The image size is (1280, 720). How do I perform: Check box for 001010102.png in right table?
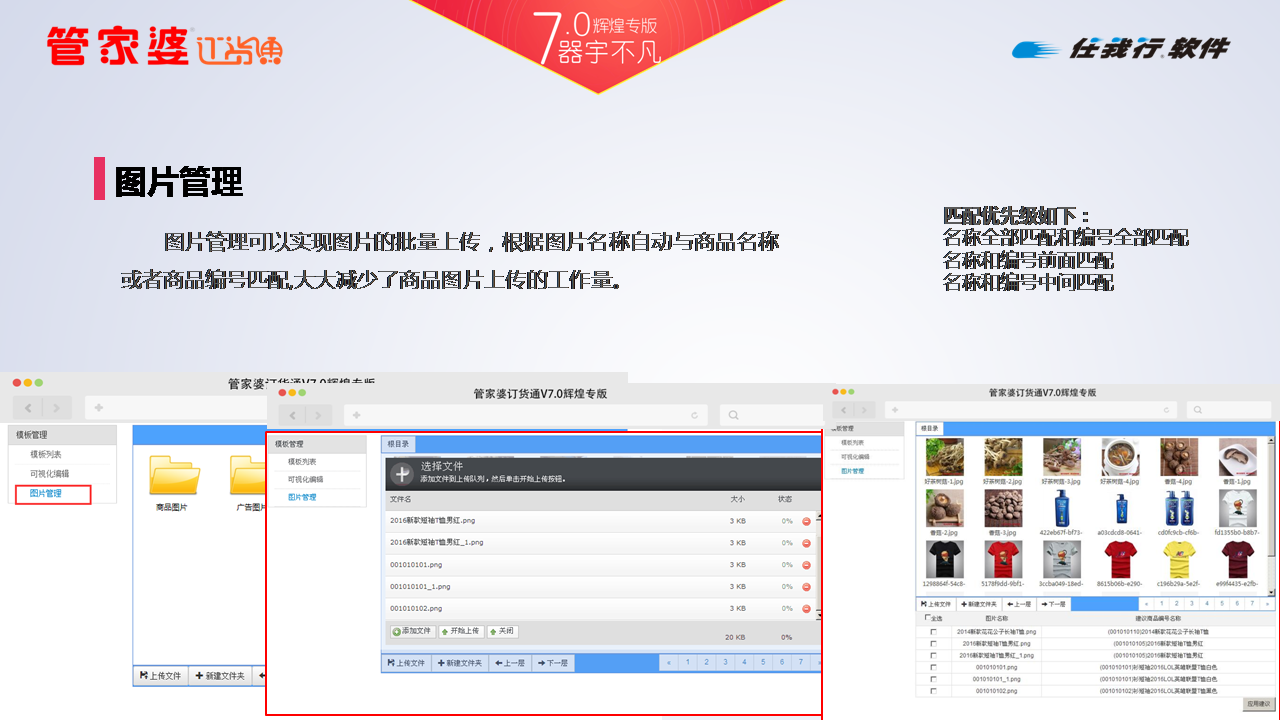tap(934, 691)
